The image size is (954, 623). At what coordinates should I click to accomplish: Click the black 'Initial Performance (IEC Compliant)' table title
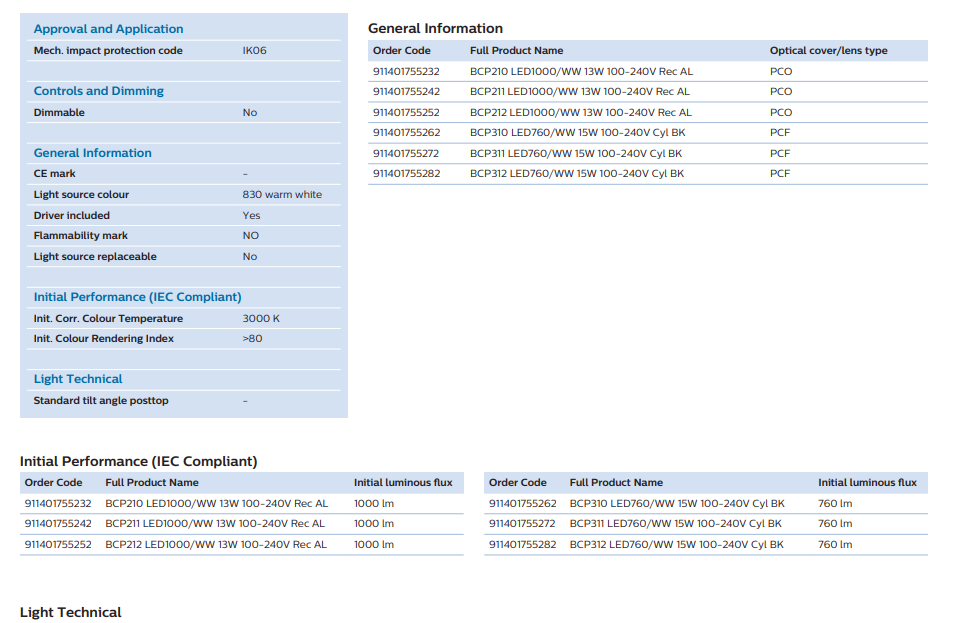pos(139,461)
